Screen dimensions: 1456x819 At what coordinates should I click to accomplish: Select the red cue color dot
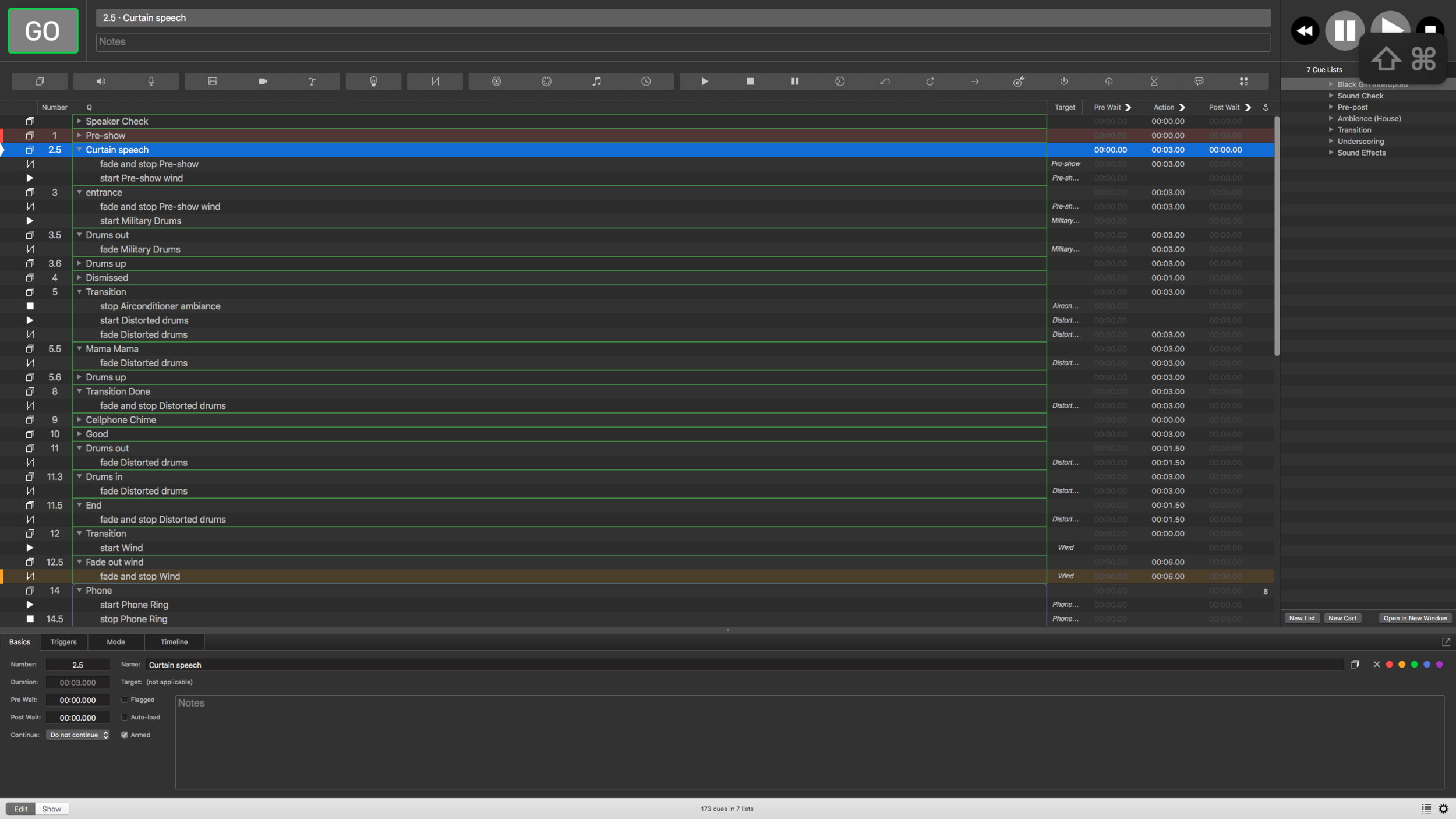pos(1390,664)
